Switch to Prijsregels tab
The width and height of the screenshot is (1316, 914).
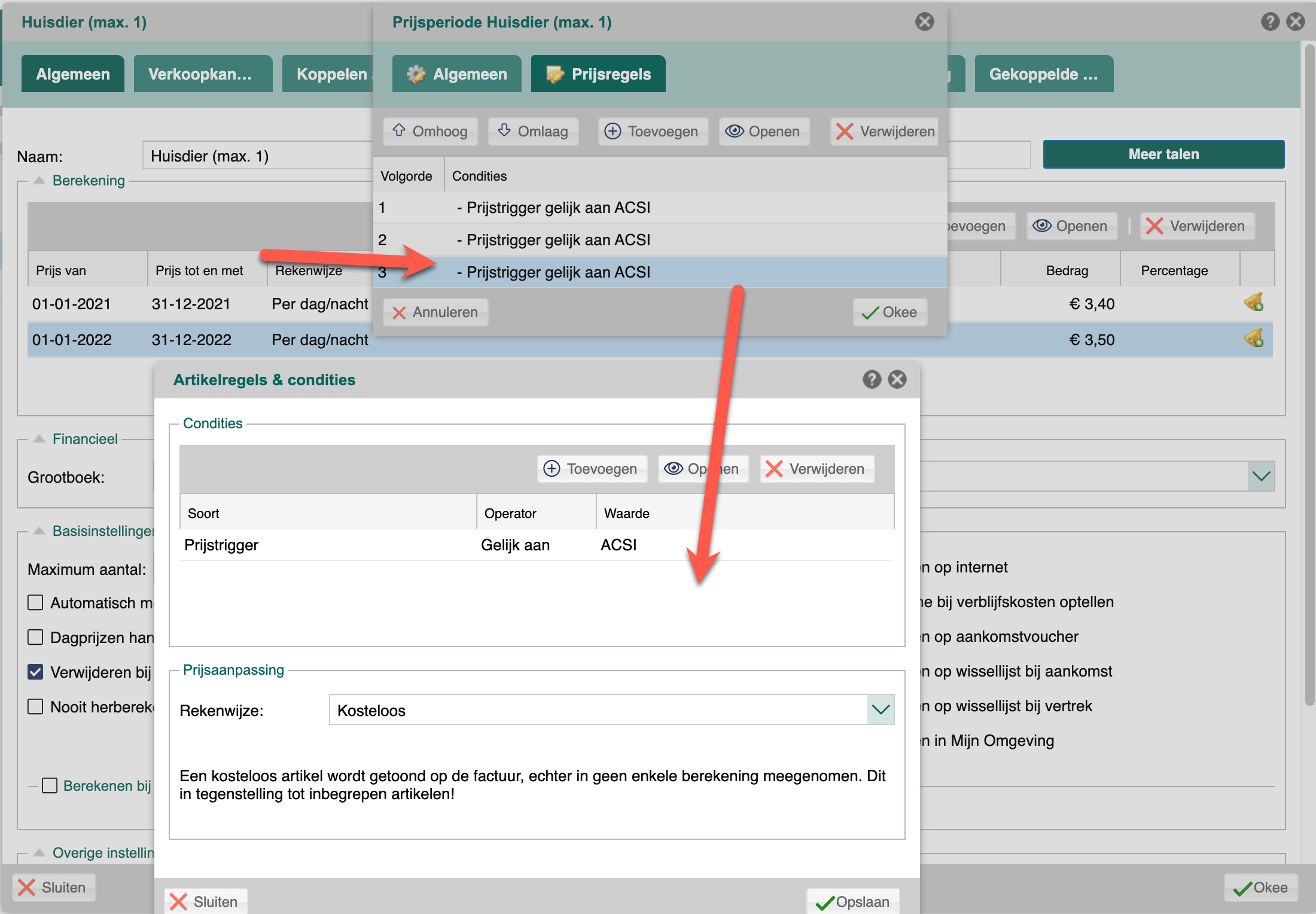click(x=598, y=74)
